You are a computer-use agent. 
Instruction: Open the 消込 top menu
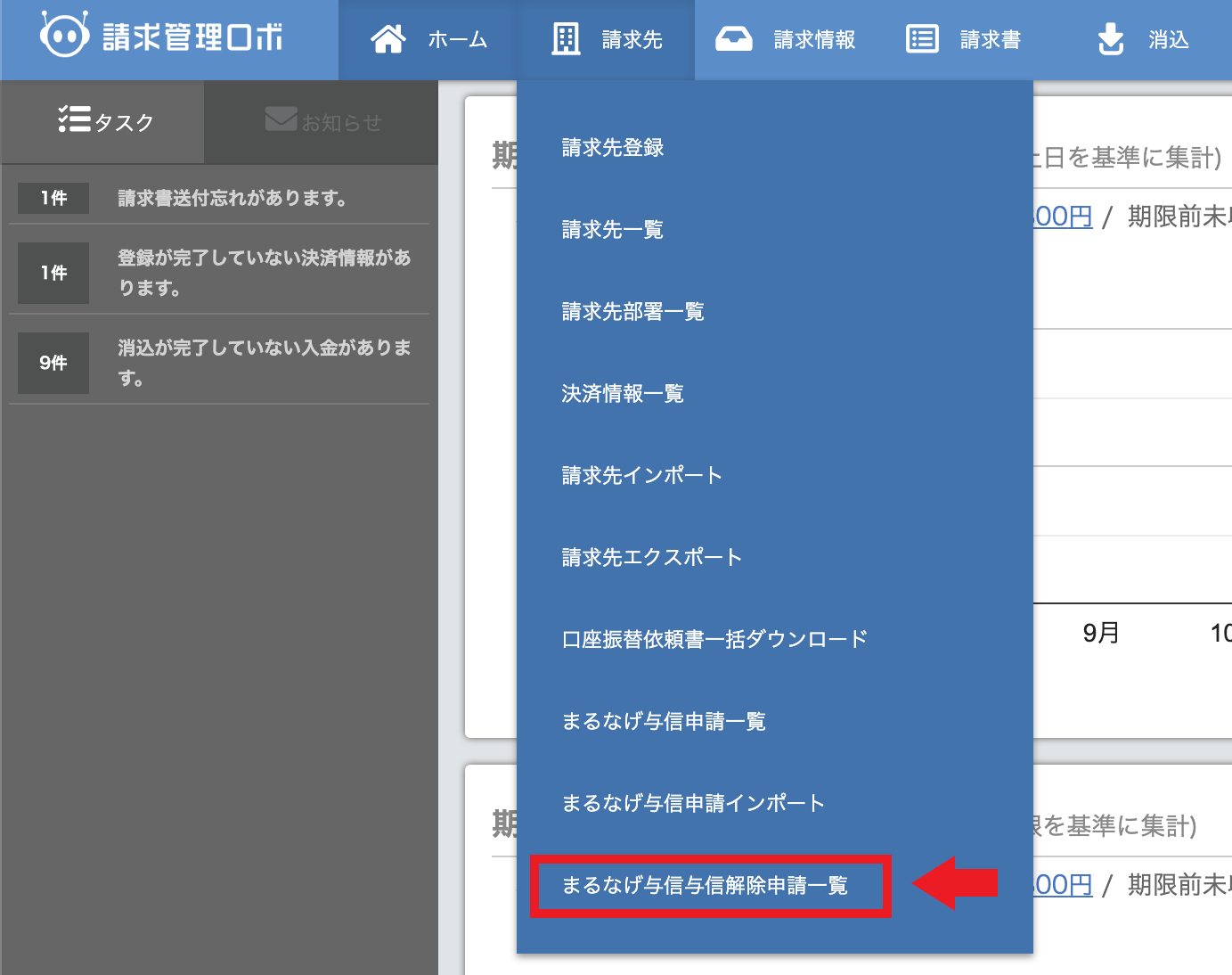[1143, 40]
